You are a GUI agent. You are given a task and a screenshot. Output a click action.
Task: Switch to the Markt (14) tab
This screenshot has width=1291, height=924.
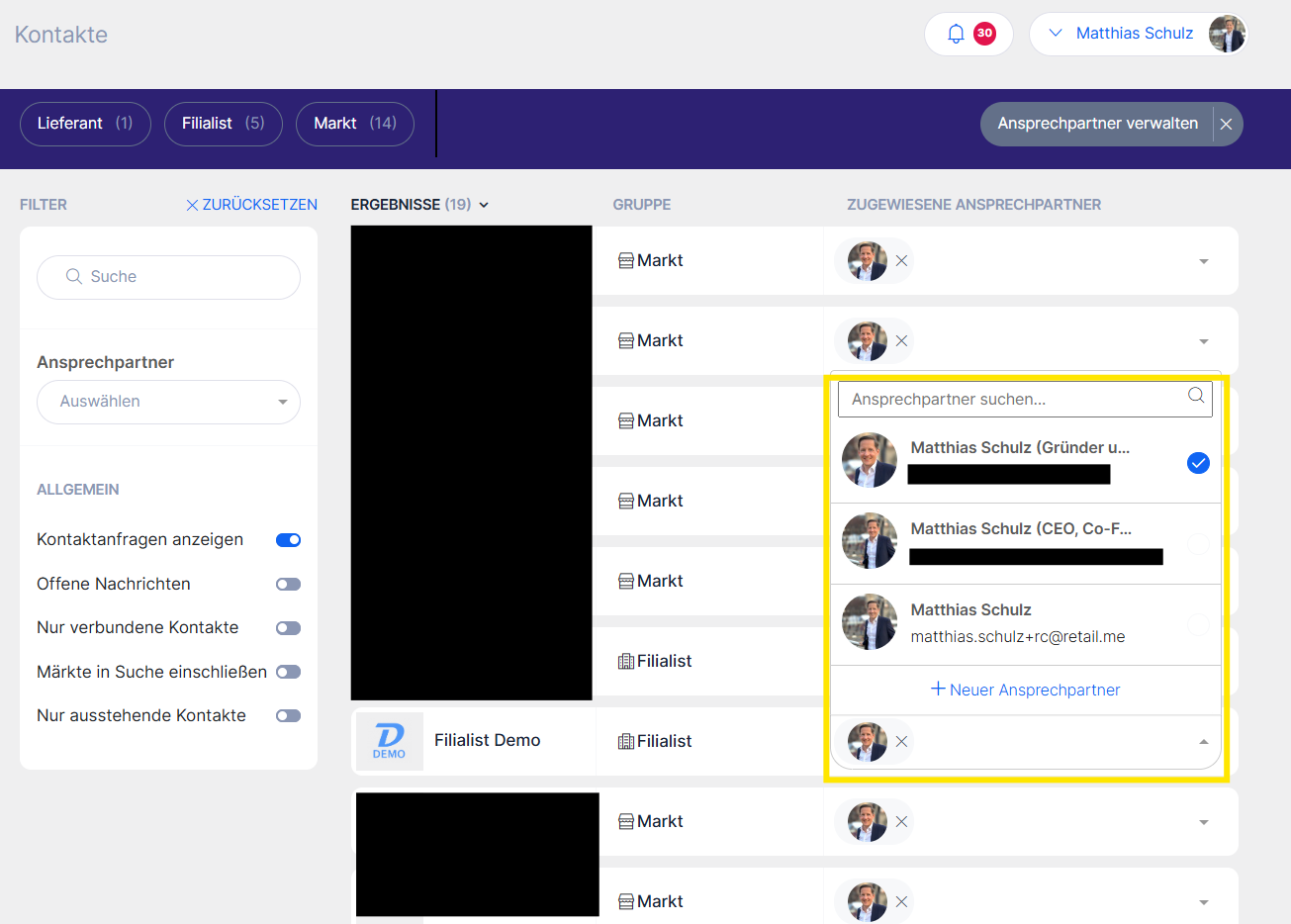[x=354, y=124]
